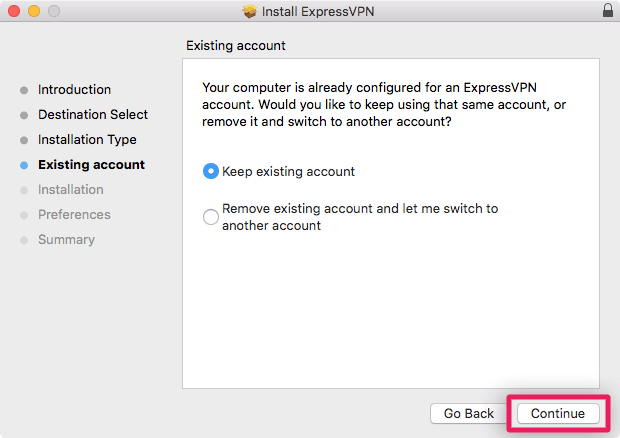The width and height of the screenshot is (620, 438).
Task: Close the installer with red button
Action: click(x=14, y=11)
